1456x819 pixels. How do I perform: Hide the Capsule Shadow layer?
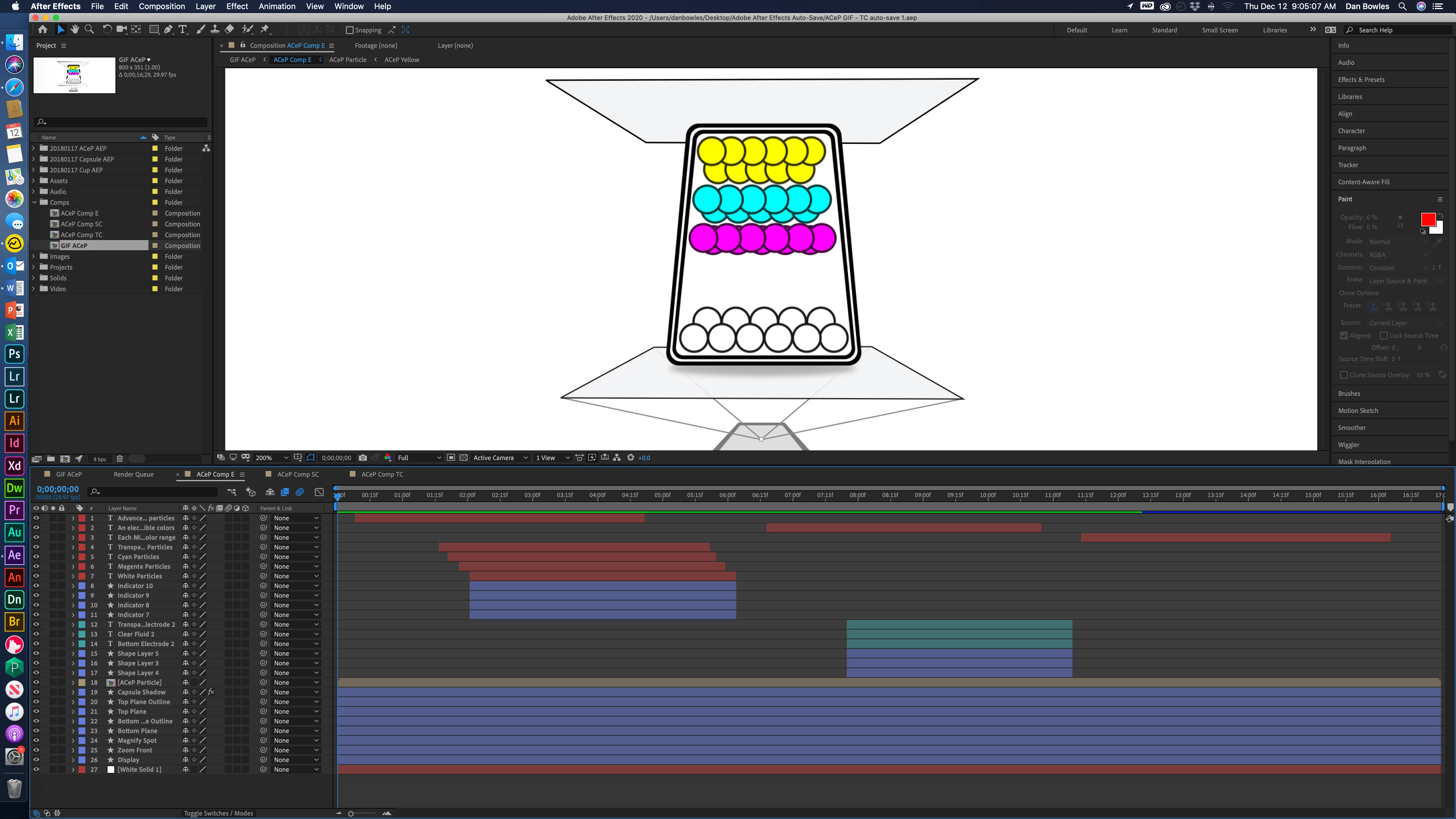[x=36, y=692]
